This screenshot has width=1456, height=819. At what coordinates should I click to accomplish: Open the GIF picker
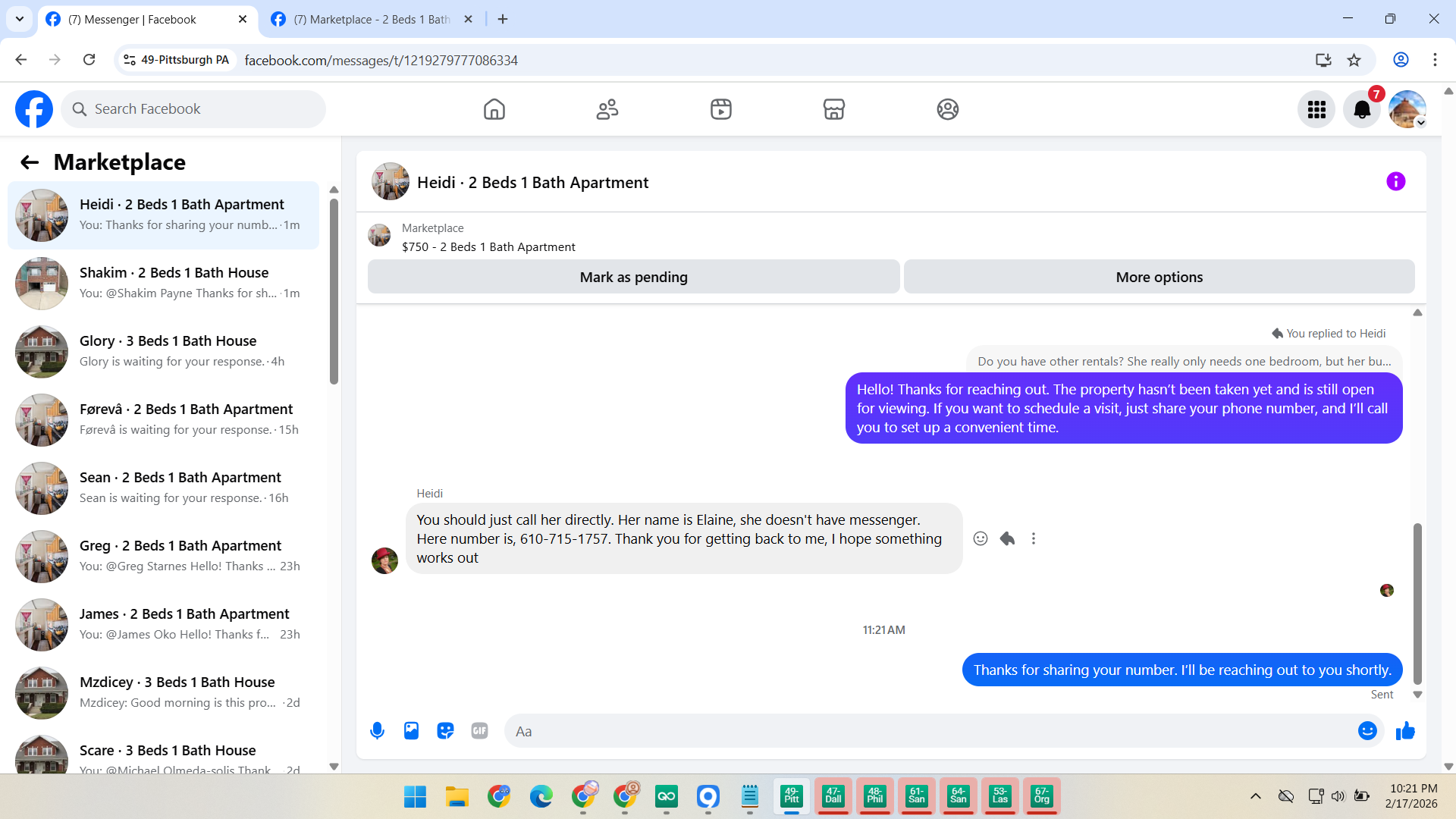(479, 731)
